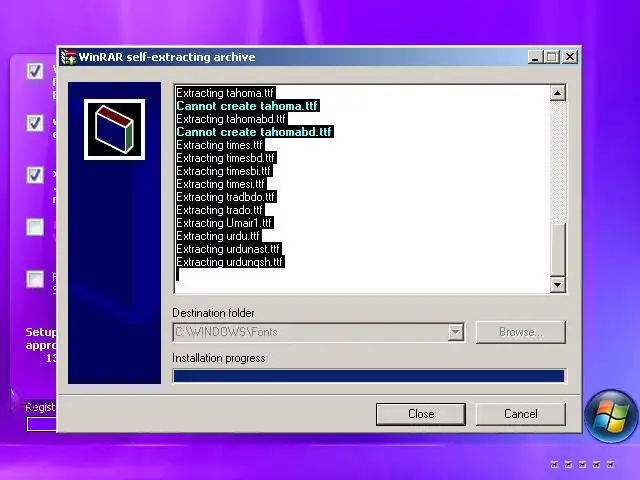Open the Windows Start orb
The image size is (640, 480).
tap(611, 416)
